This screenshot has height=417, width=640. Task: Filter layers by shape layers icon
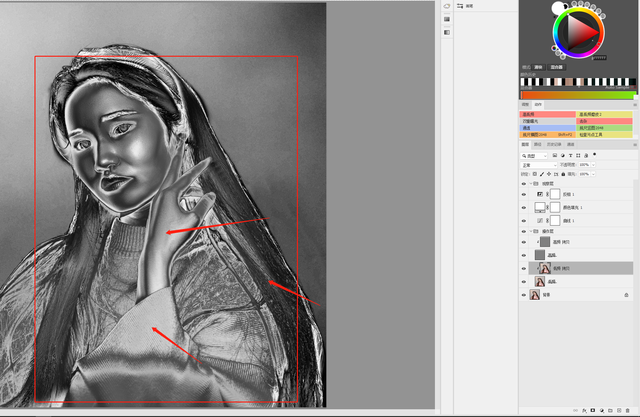coord(578,155)
